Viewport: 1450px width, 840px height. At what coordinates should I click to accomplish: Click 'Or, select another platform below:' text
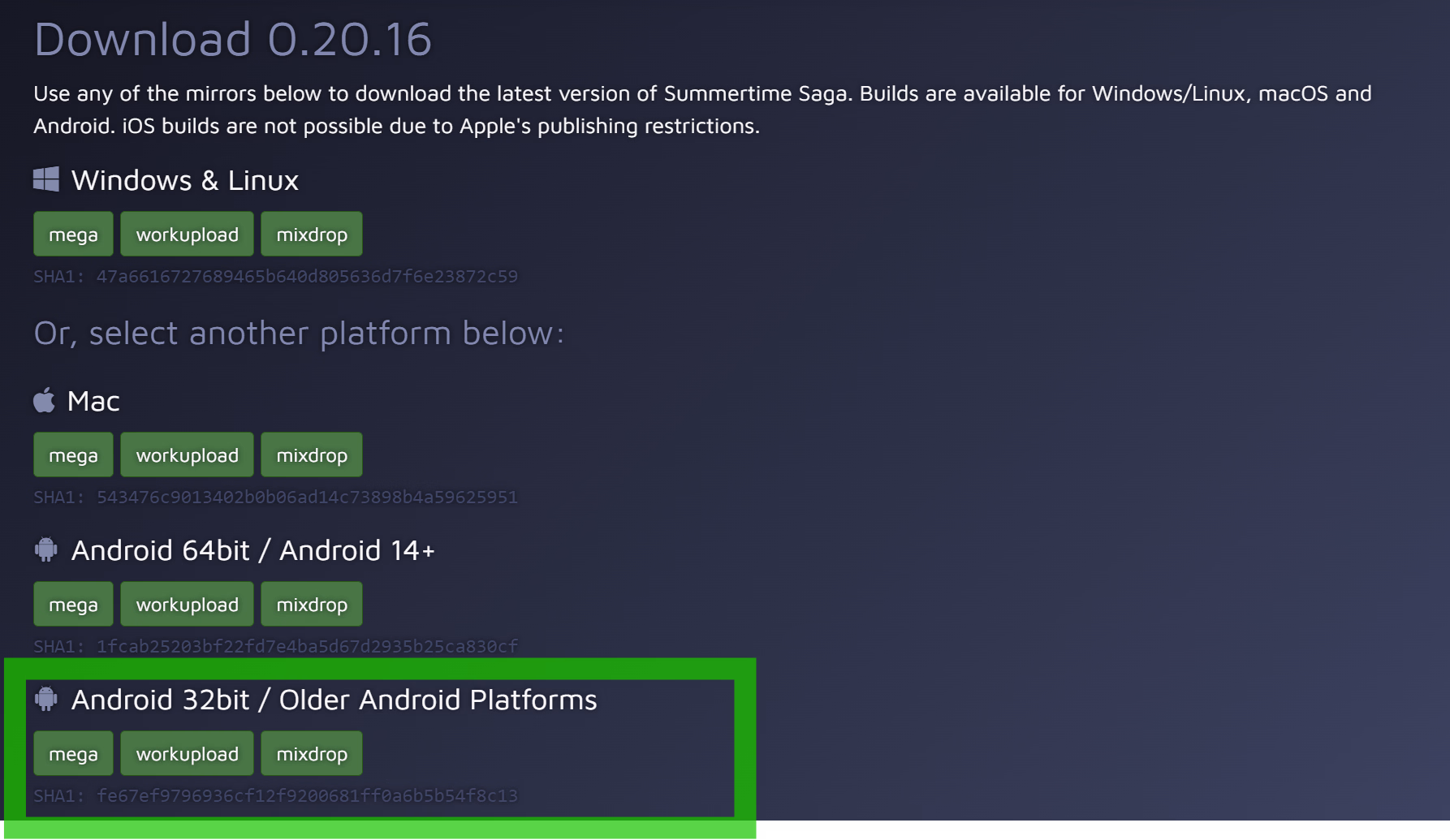299,333
